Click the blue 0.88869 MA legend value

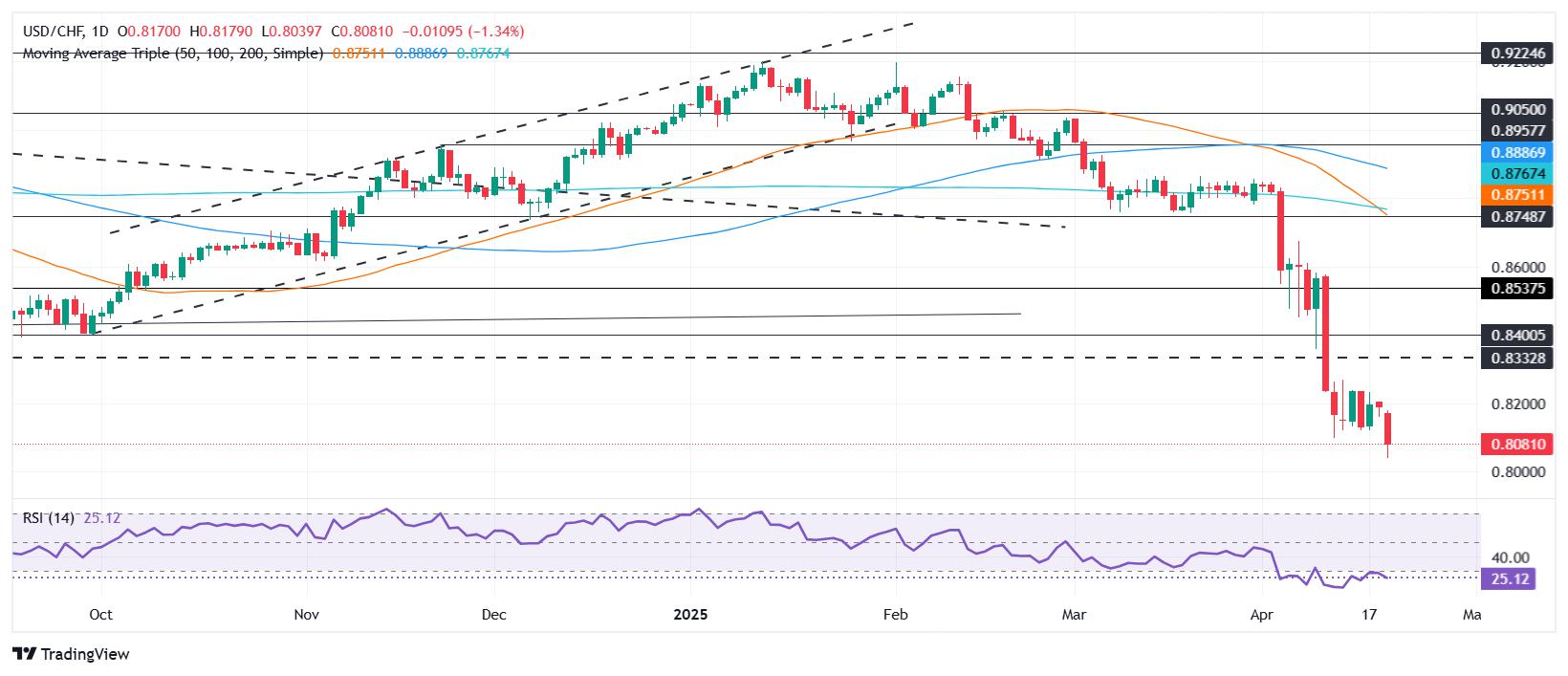coord(418,54)
